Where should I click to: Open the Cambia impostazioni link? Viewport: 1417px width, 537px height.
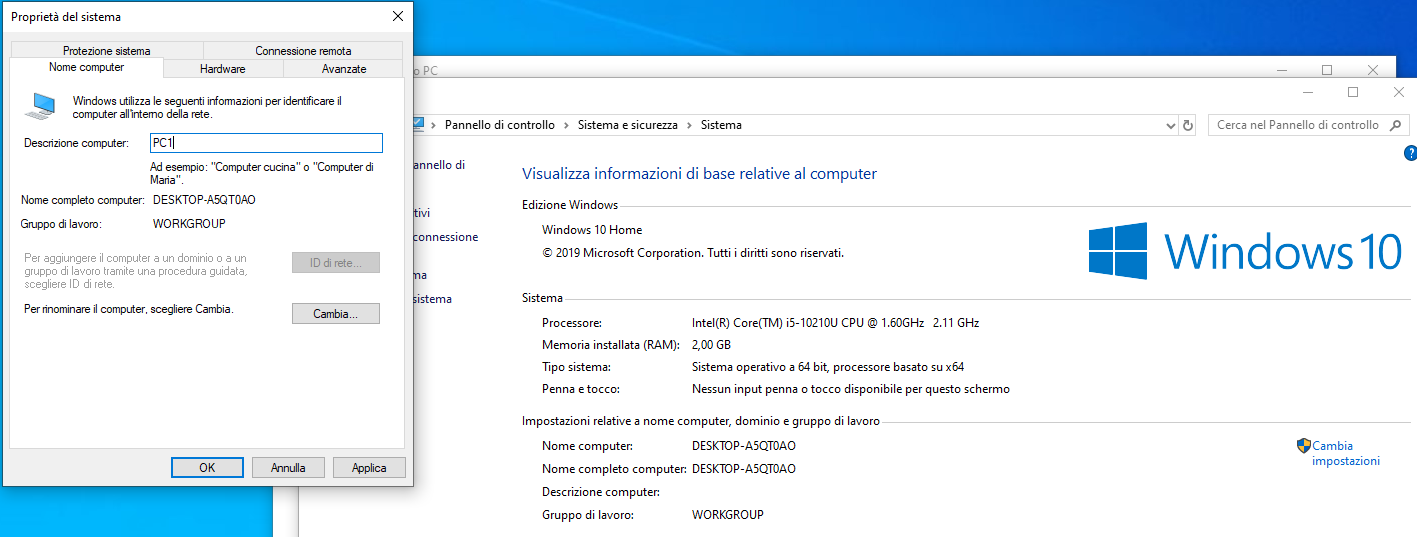click(1346, 453)
